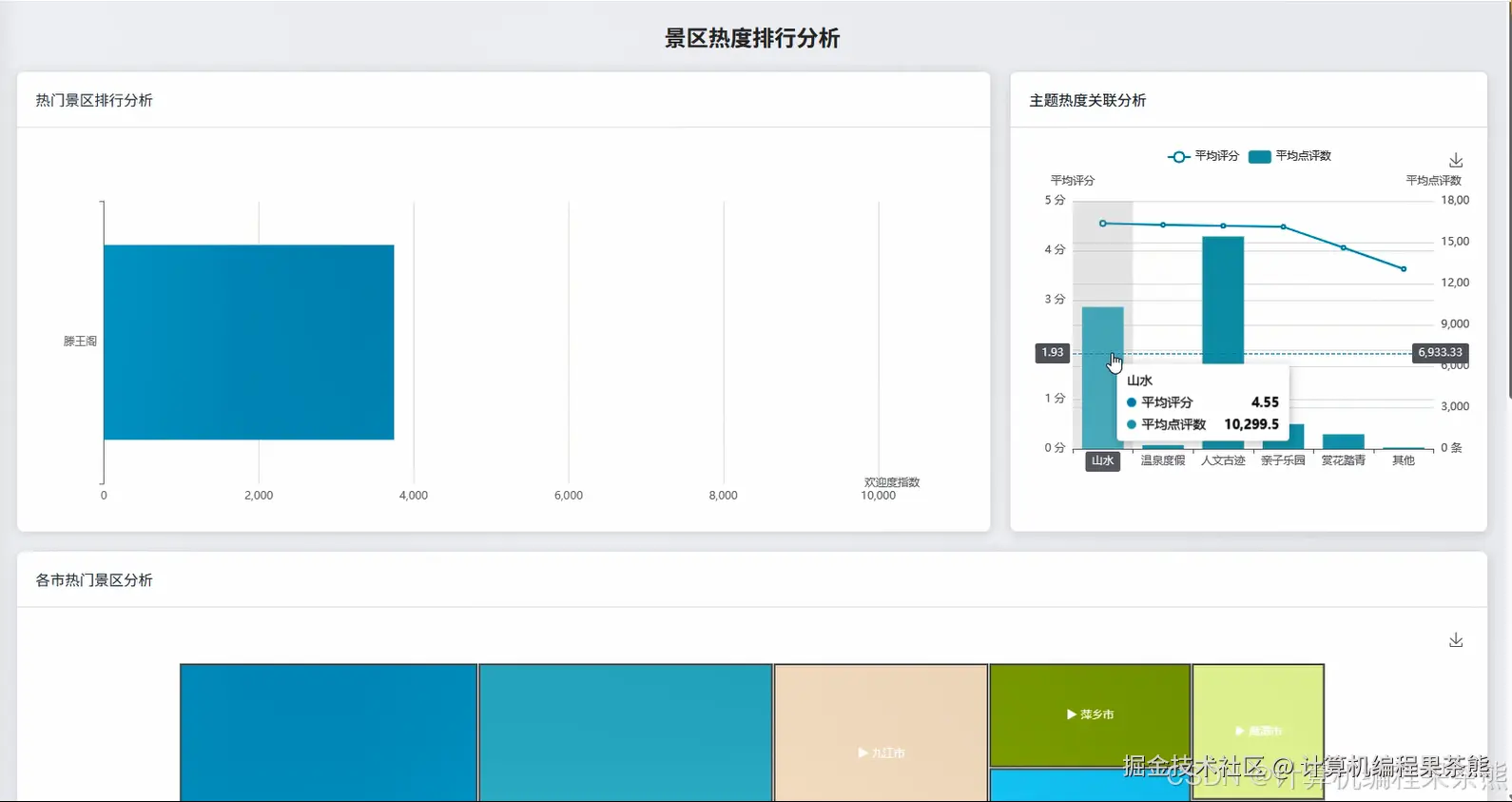Click the 亲子乐园 x-axis label

click(x=1283, y=460)
